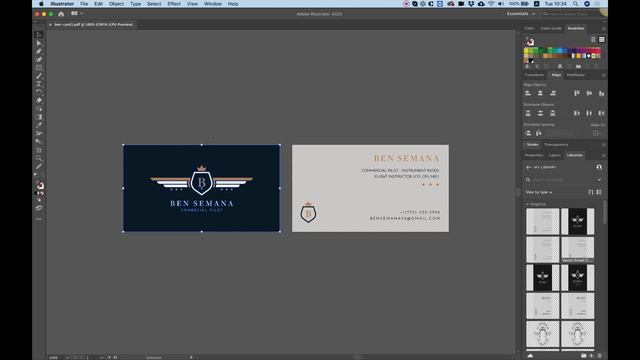
Task: Click Vertical Distribute Top icon
Action: pos(528,113)
